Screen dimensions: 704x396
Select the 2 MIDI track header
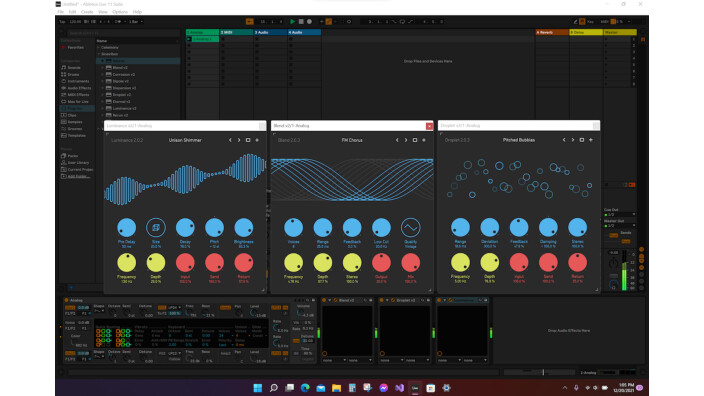click(x=237, y=32)
